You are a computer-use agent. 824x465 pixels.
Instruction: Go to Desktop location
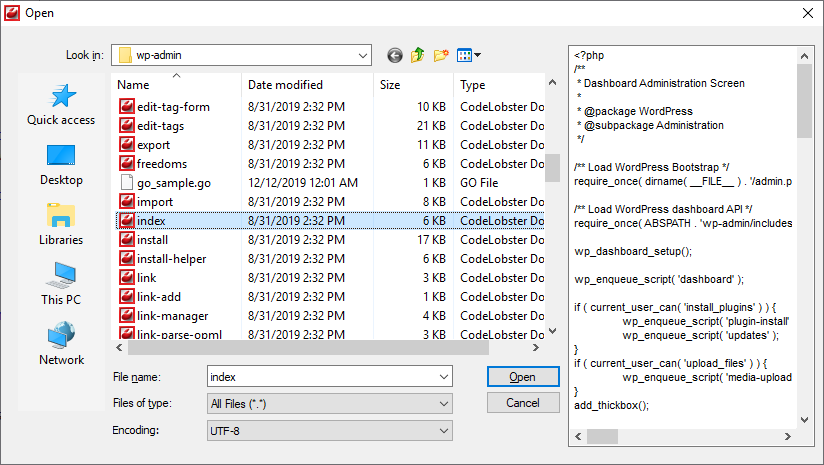61,164
